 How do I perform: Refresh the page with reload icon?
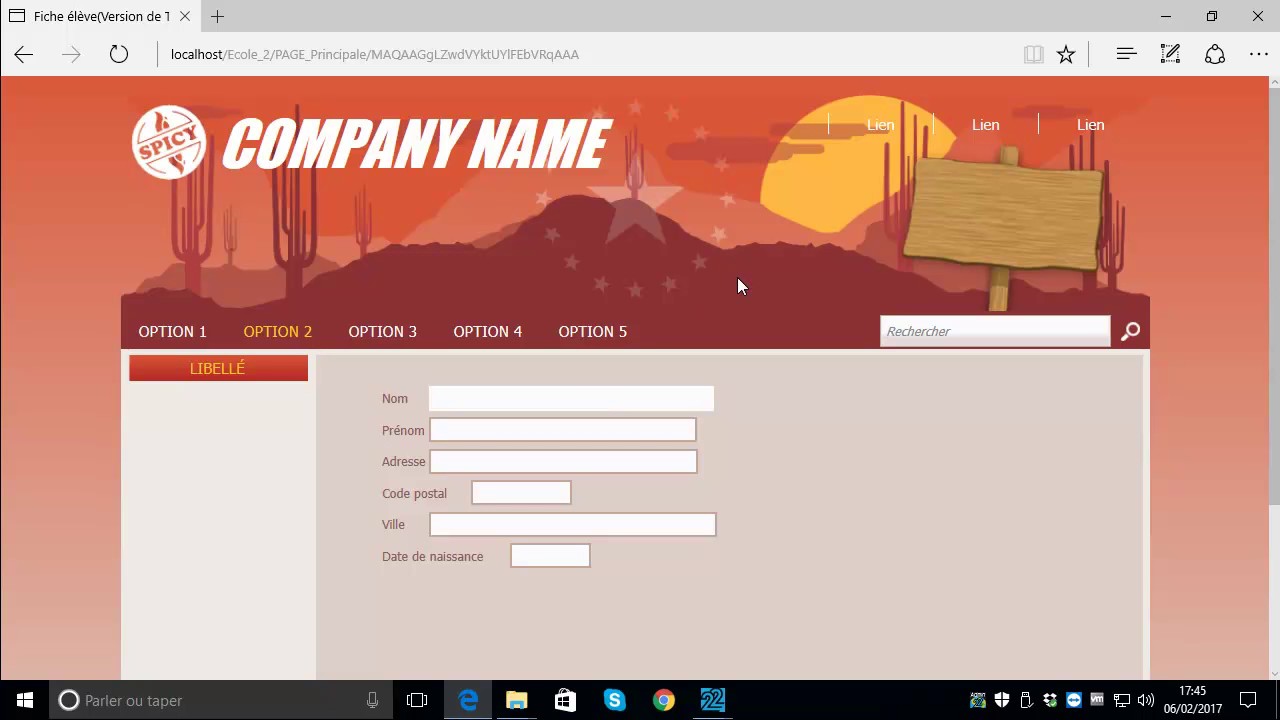[119, 55]
